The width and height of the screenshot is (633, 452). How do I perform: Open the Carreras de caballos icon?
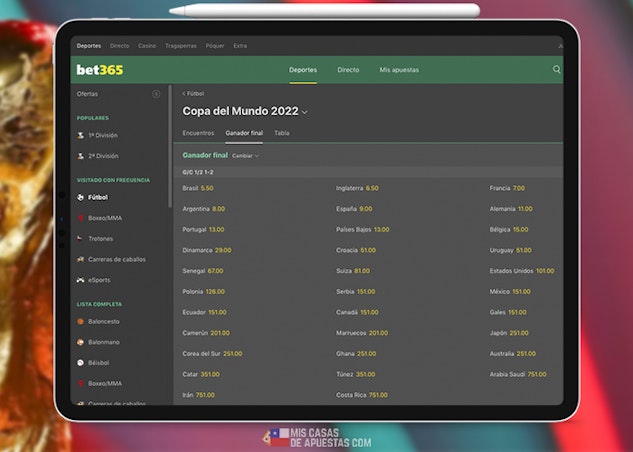point(81,259)
